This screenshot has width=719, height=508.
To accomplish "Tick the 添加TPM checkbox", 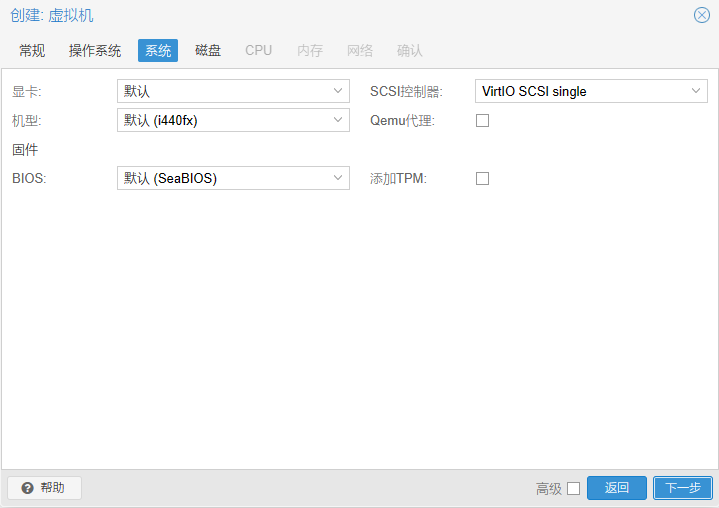I will pos(482,178).
